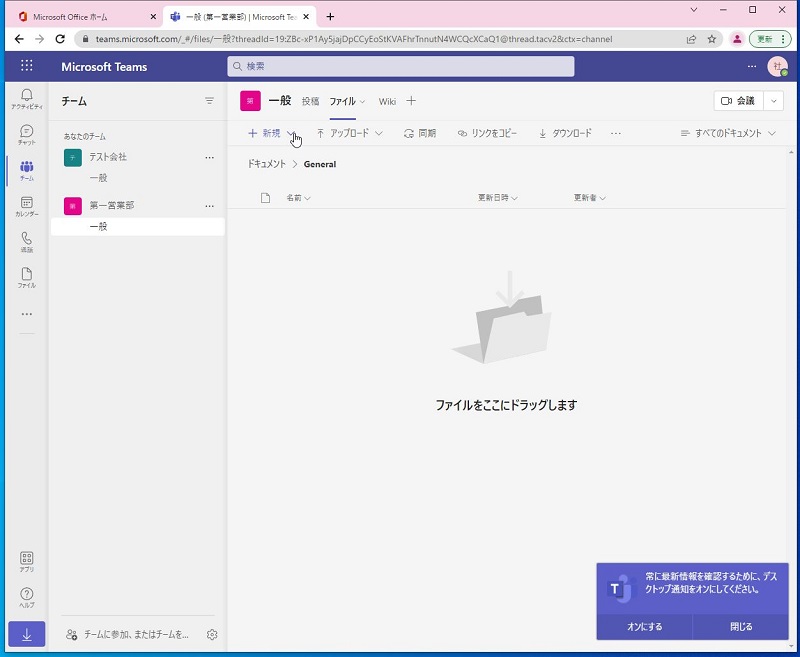Open the Calls phone icon
Viewport: 800px width, 657px height.
27,242
